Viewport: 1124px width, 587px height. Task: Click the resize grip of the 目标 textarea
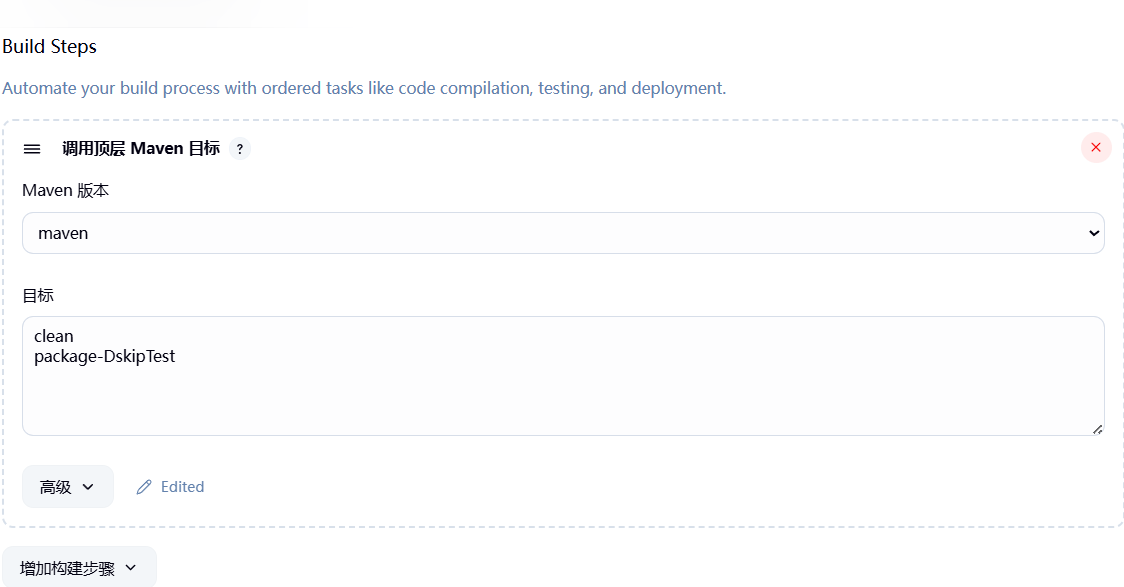tap(1096, 428)
